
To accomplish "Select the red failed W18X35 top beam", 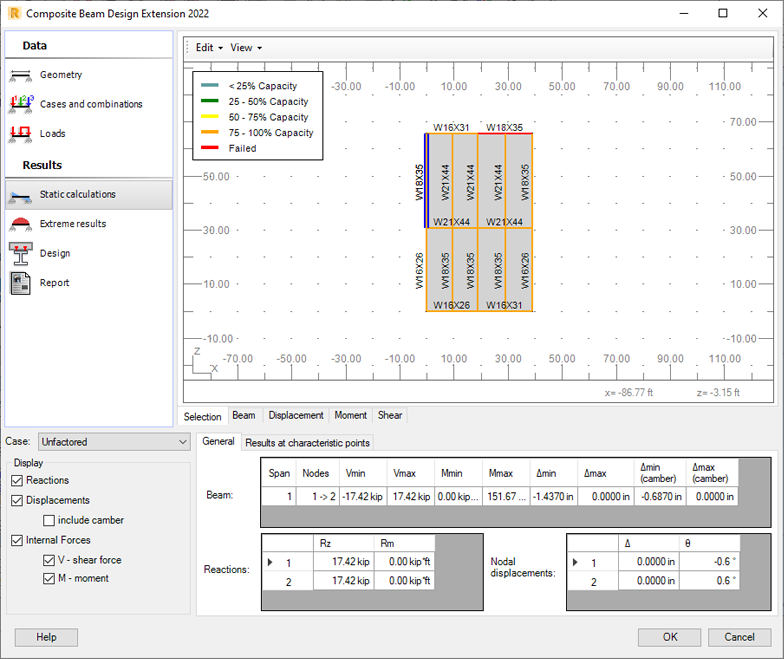I will (x=505, y=134).
